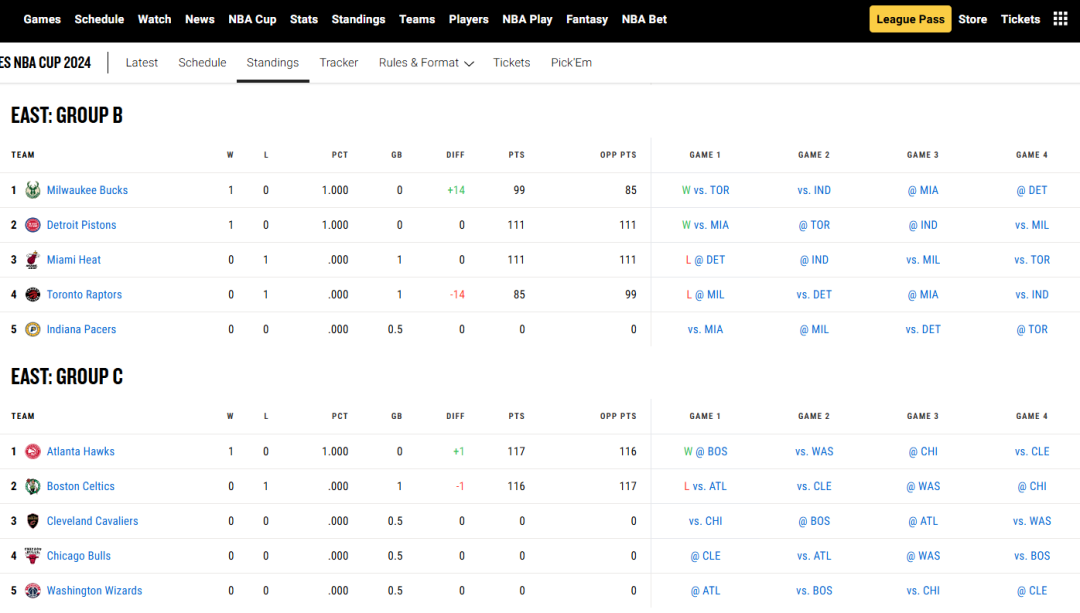1080x613 pixels.
Task: Open News in the top navigation
Action: pos(200,19)
